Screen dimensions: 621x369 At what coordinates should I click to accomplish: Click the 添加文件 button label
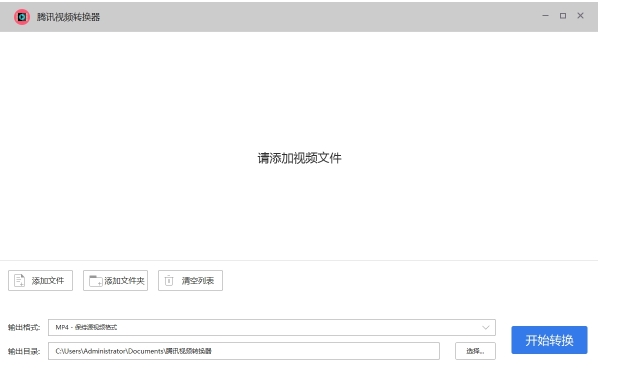pyautogui.click(x=48, y=281)
